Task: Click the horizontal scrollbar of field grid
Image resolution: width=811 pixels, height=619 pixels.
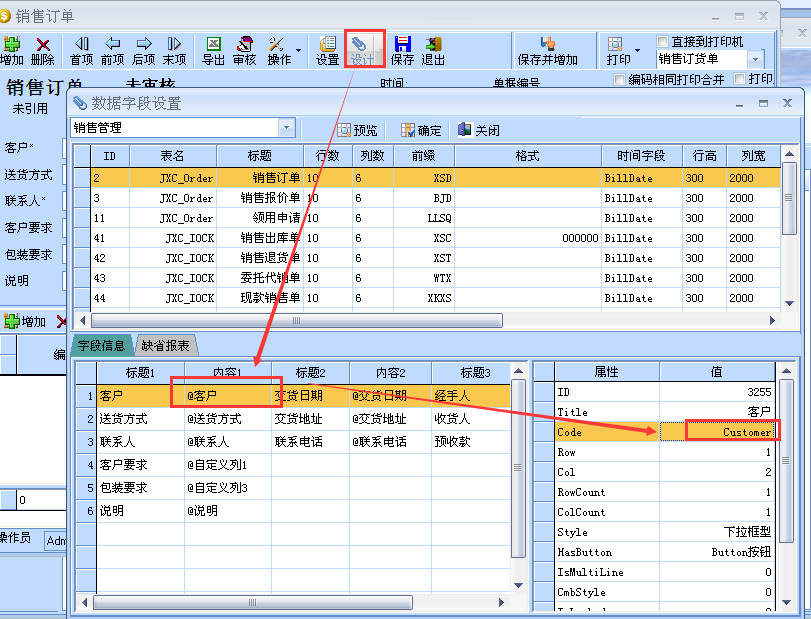Action: coord(252,602)
